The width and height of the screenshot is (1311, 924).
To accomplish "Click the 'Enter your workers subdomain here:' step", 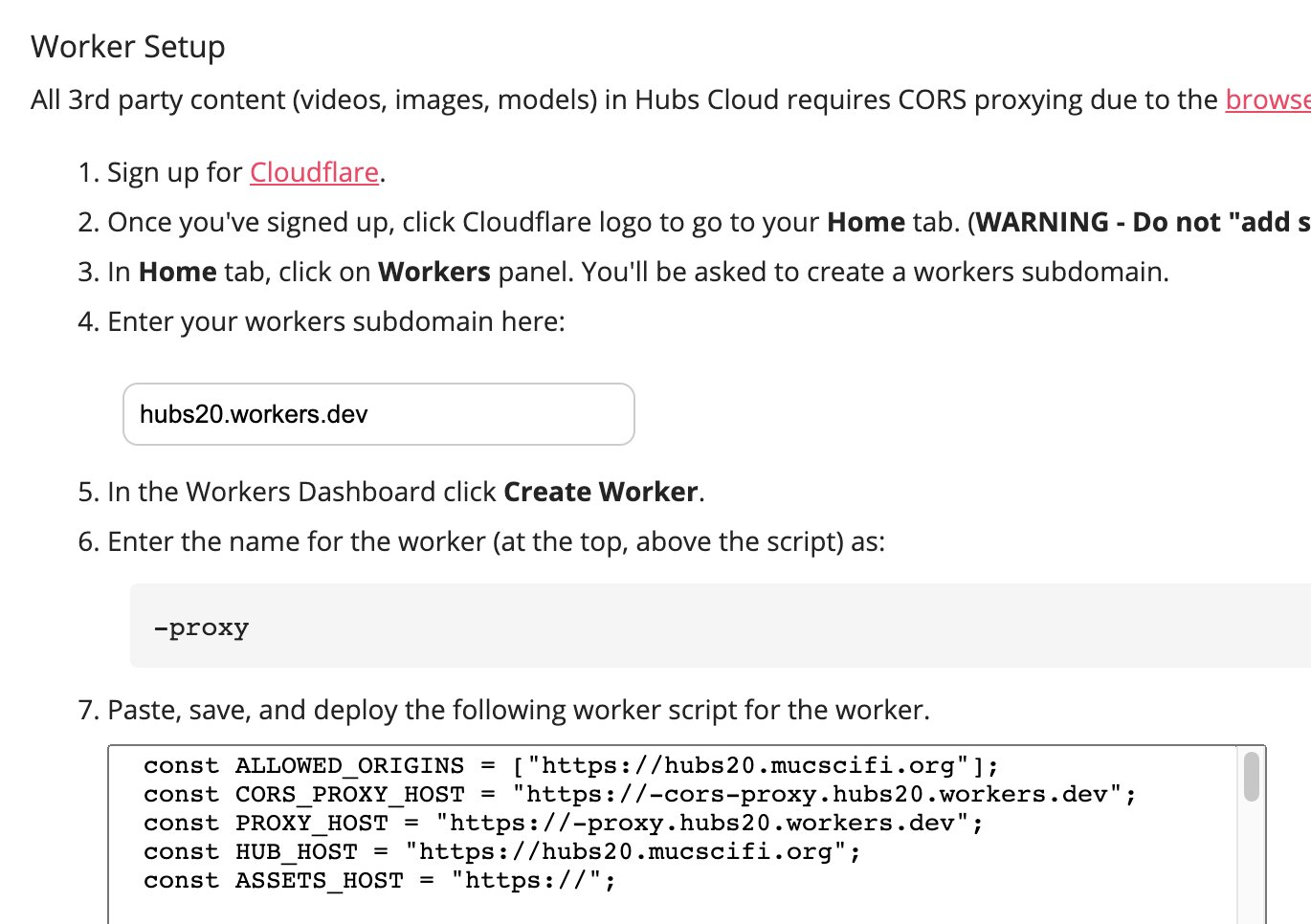I will [x=336, y=321].
